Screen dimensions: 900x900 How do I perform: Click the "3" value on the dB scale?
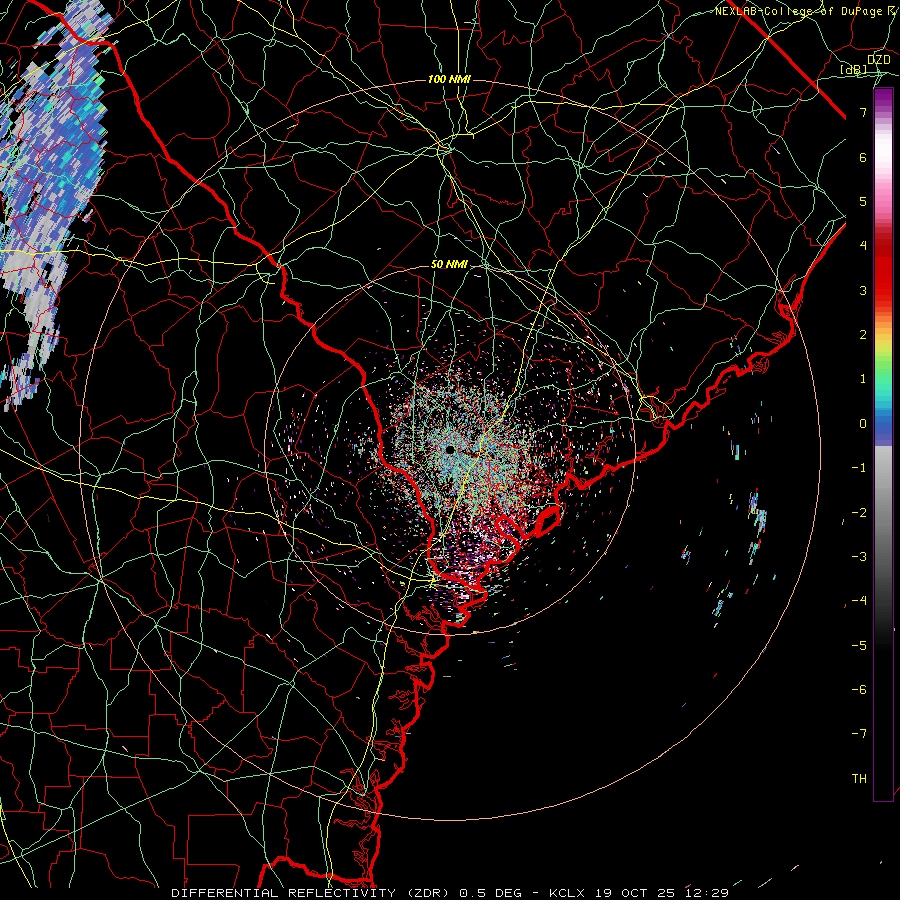click(x=863, y=290)
